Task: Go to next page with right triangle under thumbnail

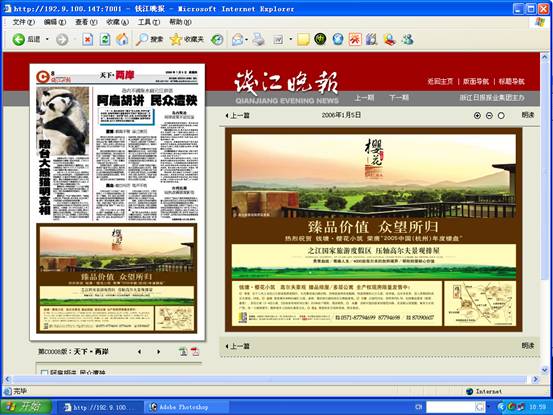Action: point(158,352)
